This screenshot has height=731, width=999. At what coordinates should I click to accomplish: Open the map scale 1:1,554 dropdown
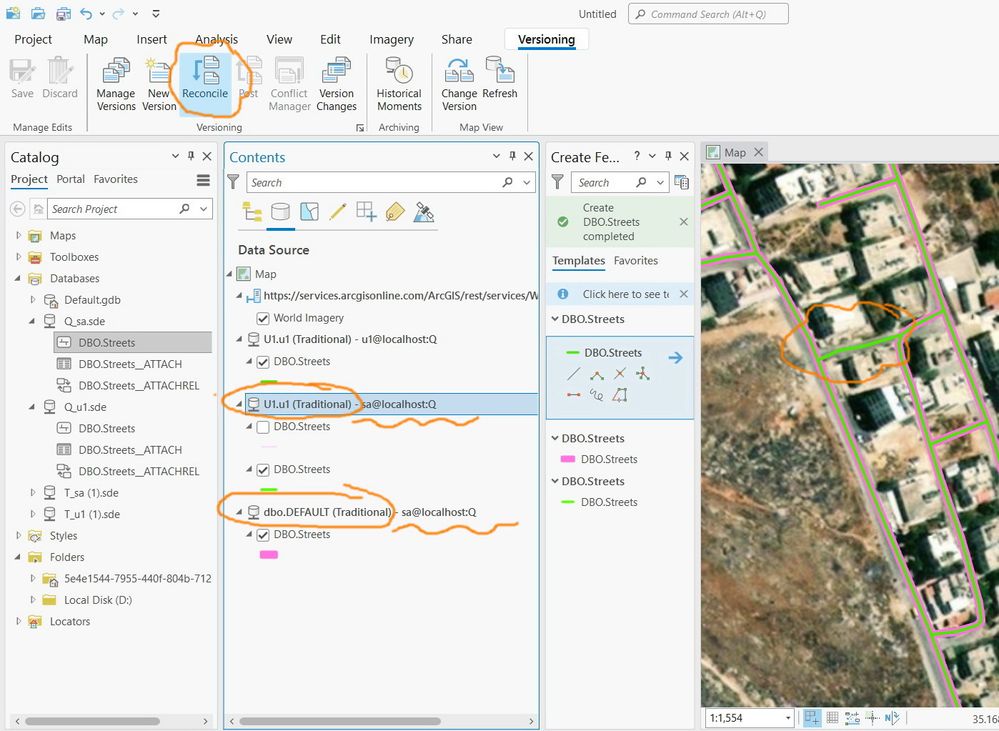pyautogui.click(x=788, y=718)
